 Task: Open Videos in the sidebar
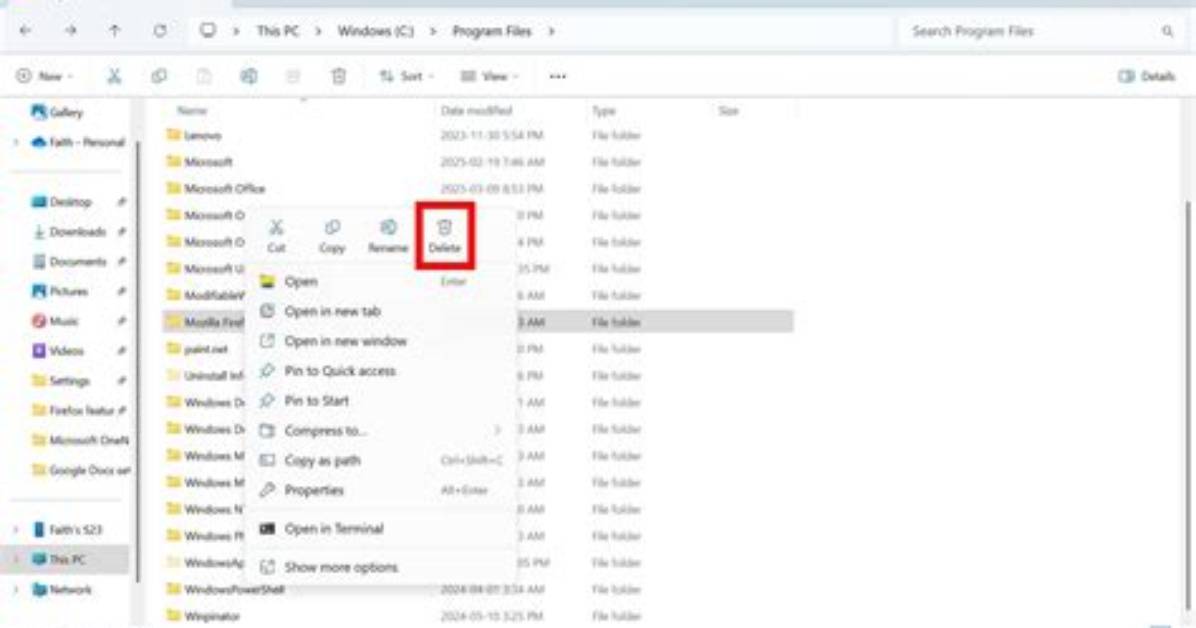point(57,350)
